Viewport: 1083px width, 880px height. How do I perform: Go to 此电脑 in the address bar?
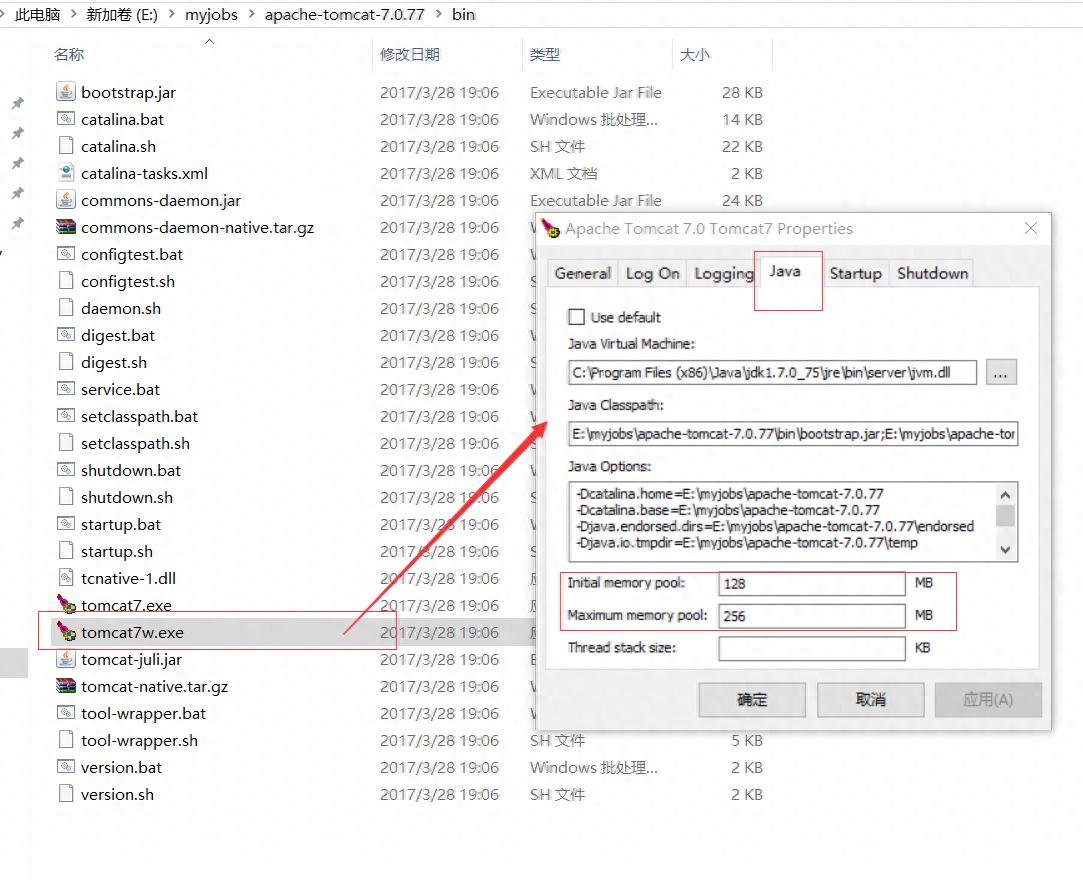tap(38, 15)
